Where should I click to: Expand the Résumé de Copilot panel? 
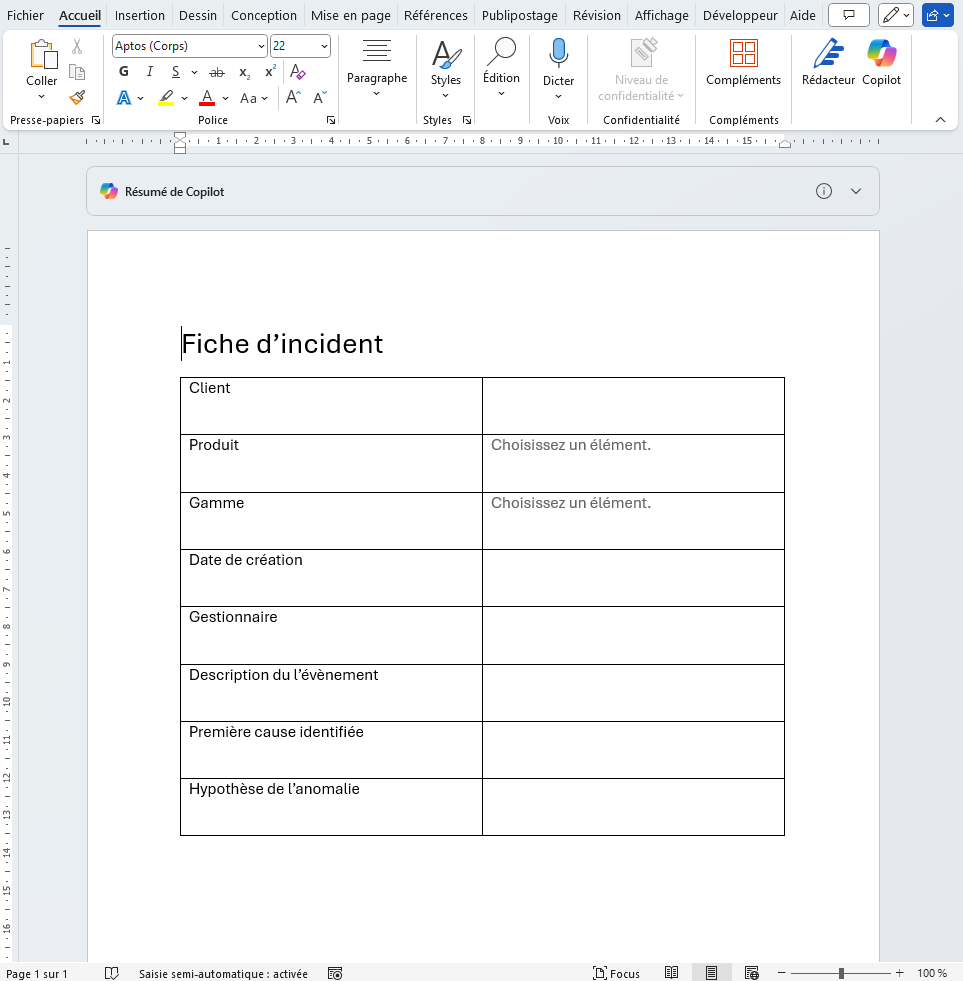pyautogui.click(x=856, y=191)
